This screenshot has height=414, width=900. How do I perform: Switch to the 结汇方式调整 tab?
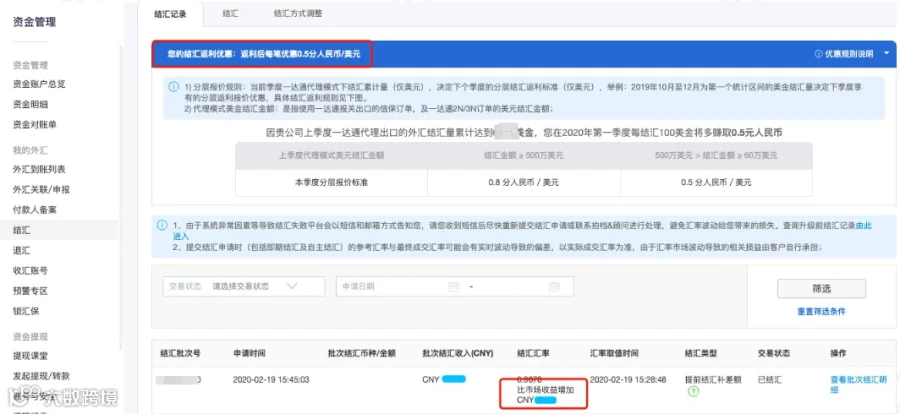pyautogui.click(x=298, y=14)
